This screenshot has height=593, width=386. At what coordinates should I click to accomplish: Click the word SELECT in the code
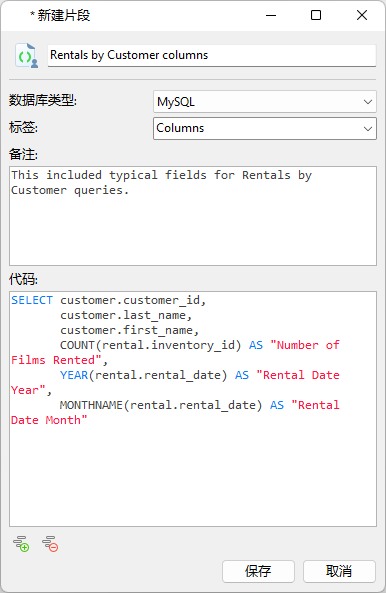pos(32,300)
